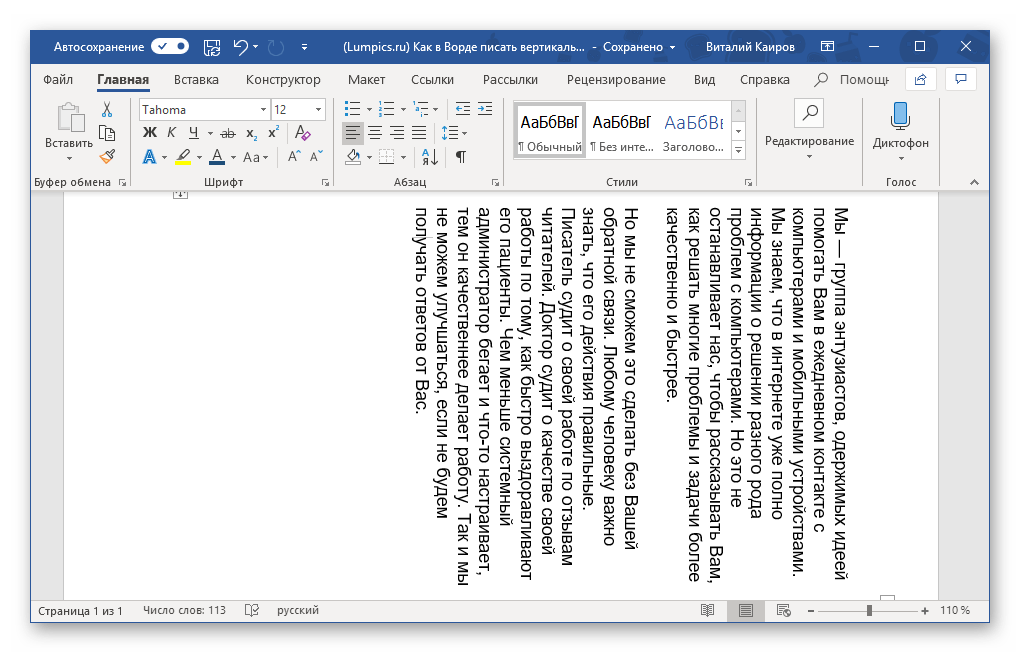Show paragraph marks with pilcrow icon
Viewport: 1020px width, 653px height.
(x=460, y=157)
